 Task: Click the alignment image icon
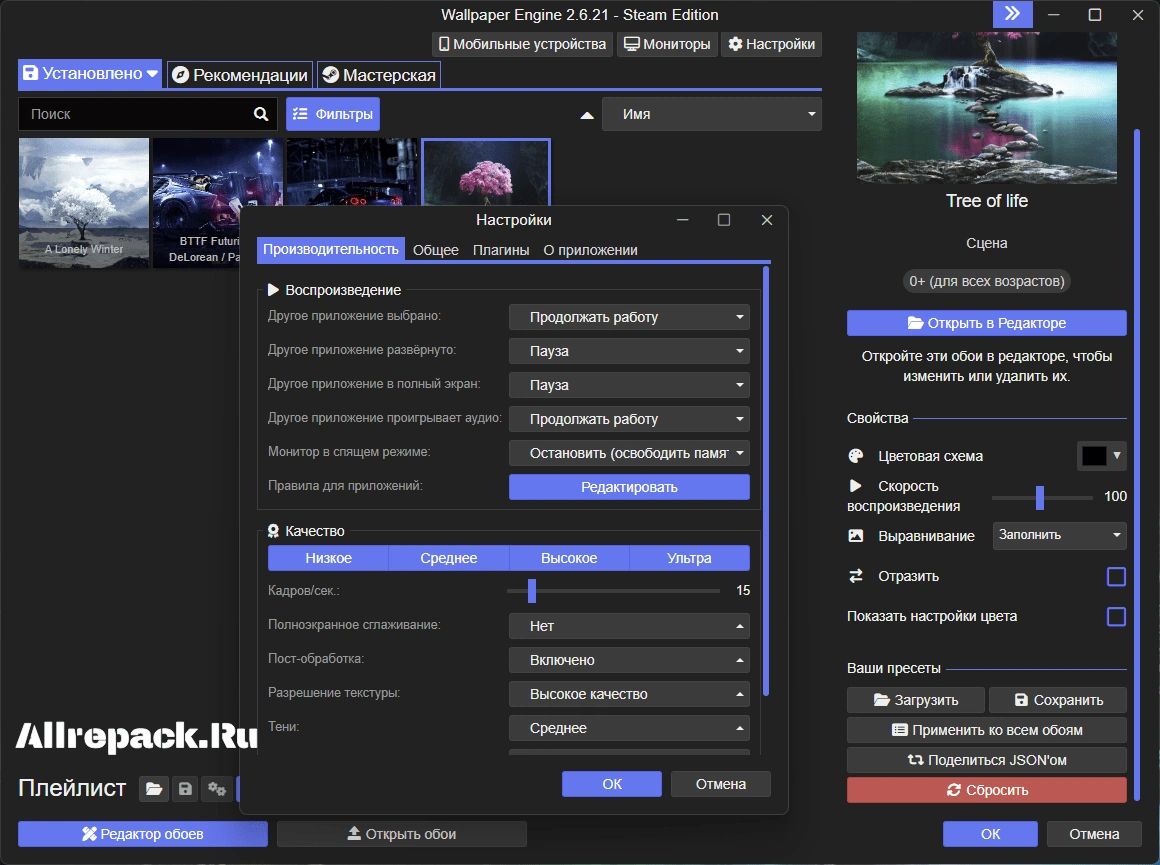pos(855,536)
